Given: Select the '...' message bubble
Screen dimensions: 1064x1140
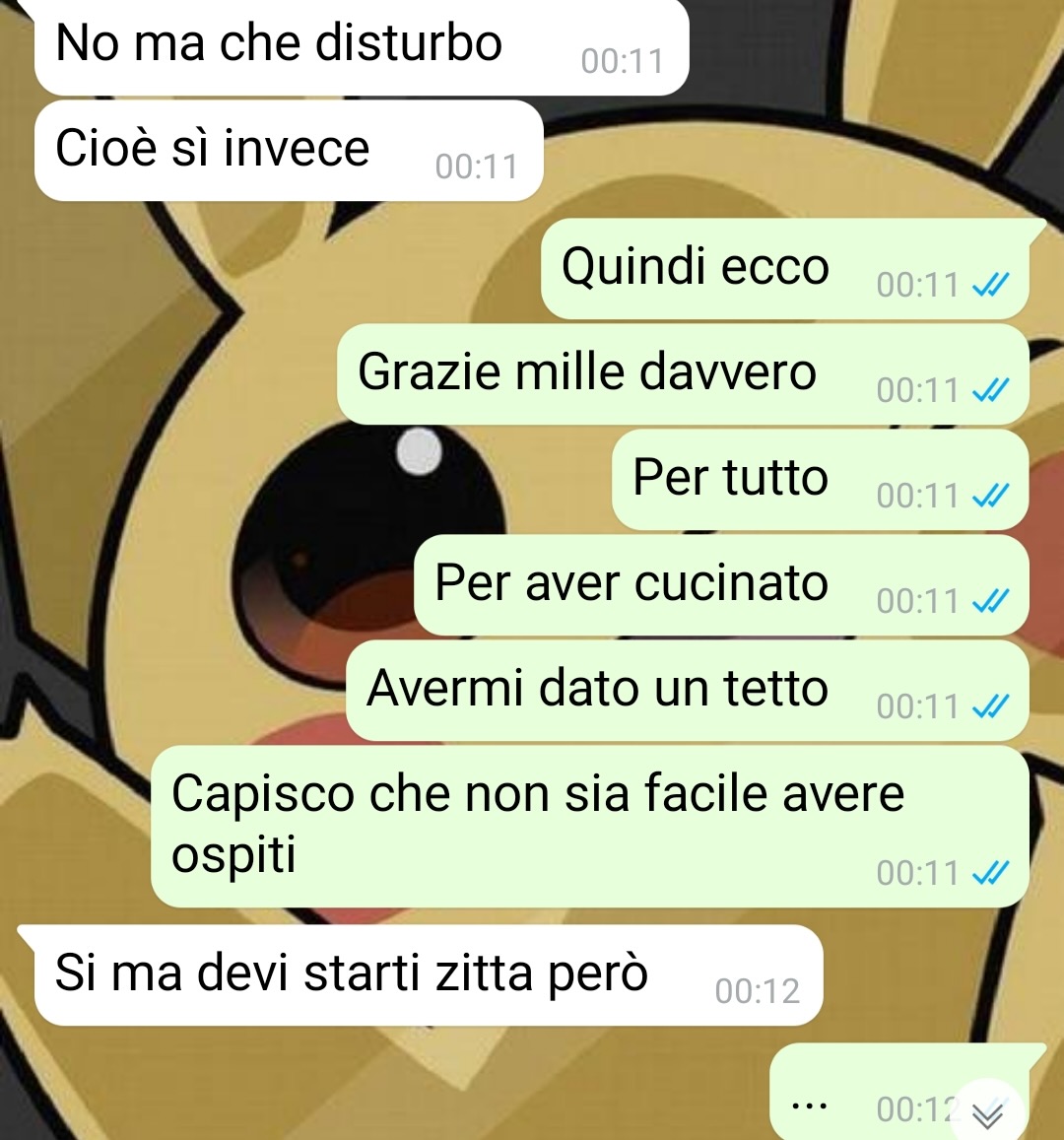Looking at the screenshot, I should pyautogui.click(x=899, y=1092).
